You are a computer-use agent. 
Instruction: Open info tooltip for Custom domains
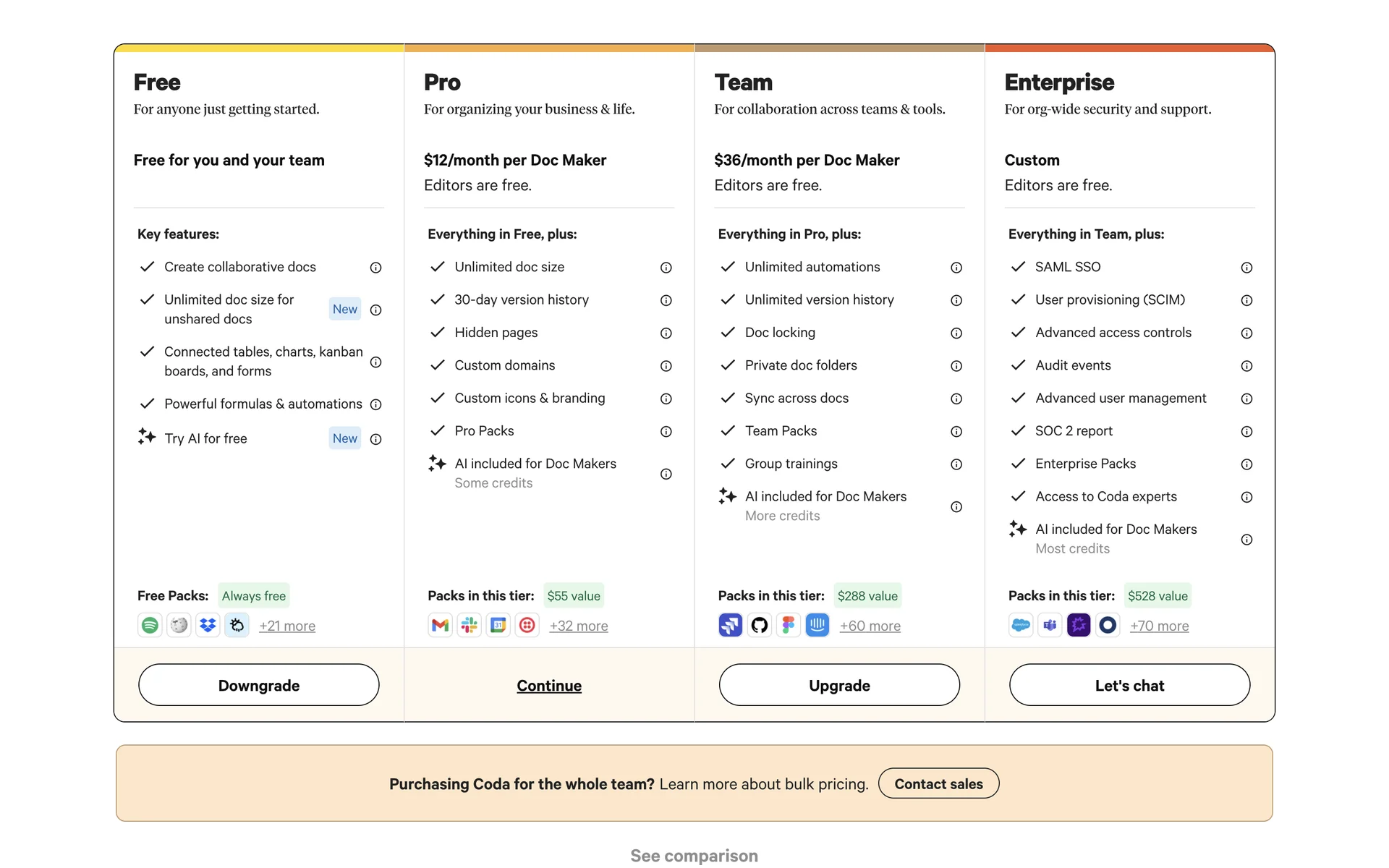coord(666,366)
